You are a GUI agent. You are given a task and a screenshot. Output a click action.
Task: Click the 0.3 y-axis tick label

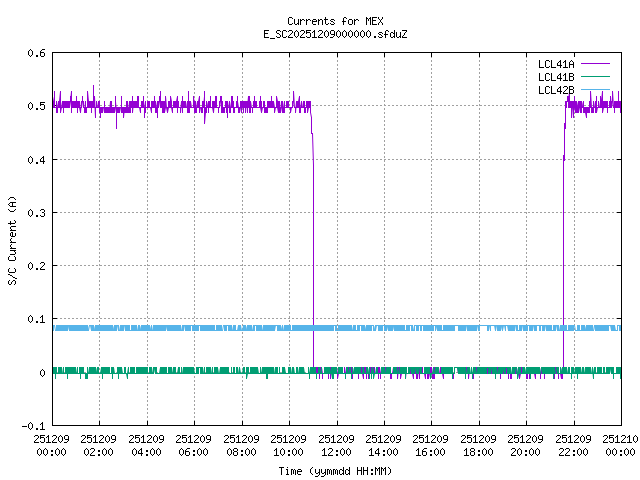tap(35, 213)
